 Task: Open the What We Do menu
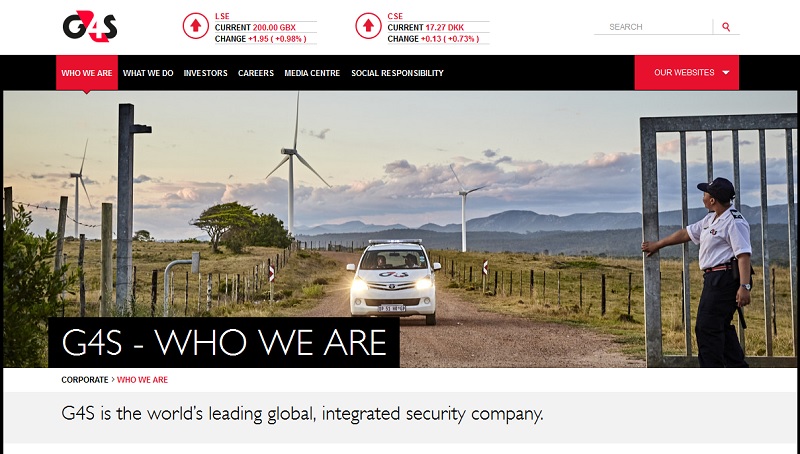click(148, 73)
